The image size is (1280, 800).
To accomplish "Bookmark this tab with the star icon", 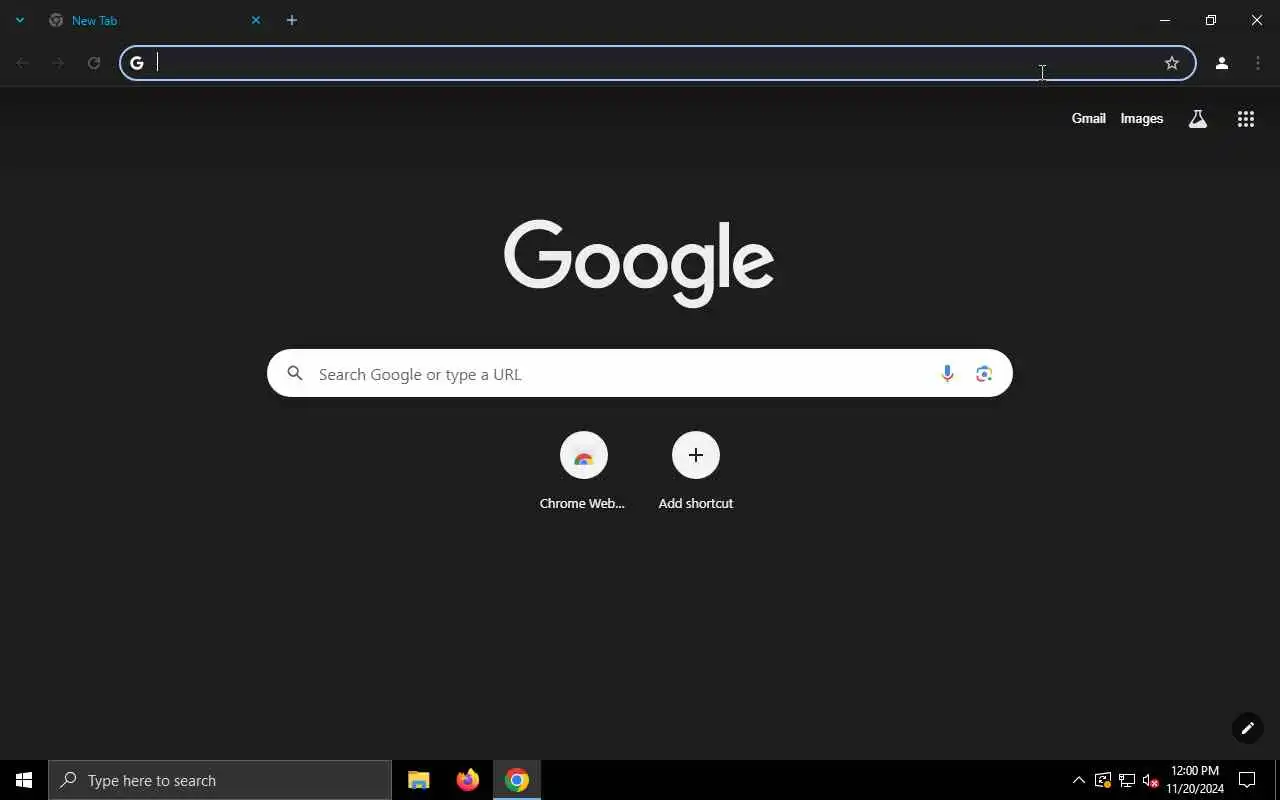I will click(x=1172, y=63).
